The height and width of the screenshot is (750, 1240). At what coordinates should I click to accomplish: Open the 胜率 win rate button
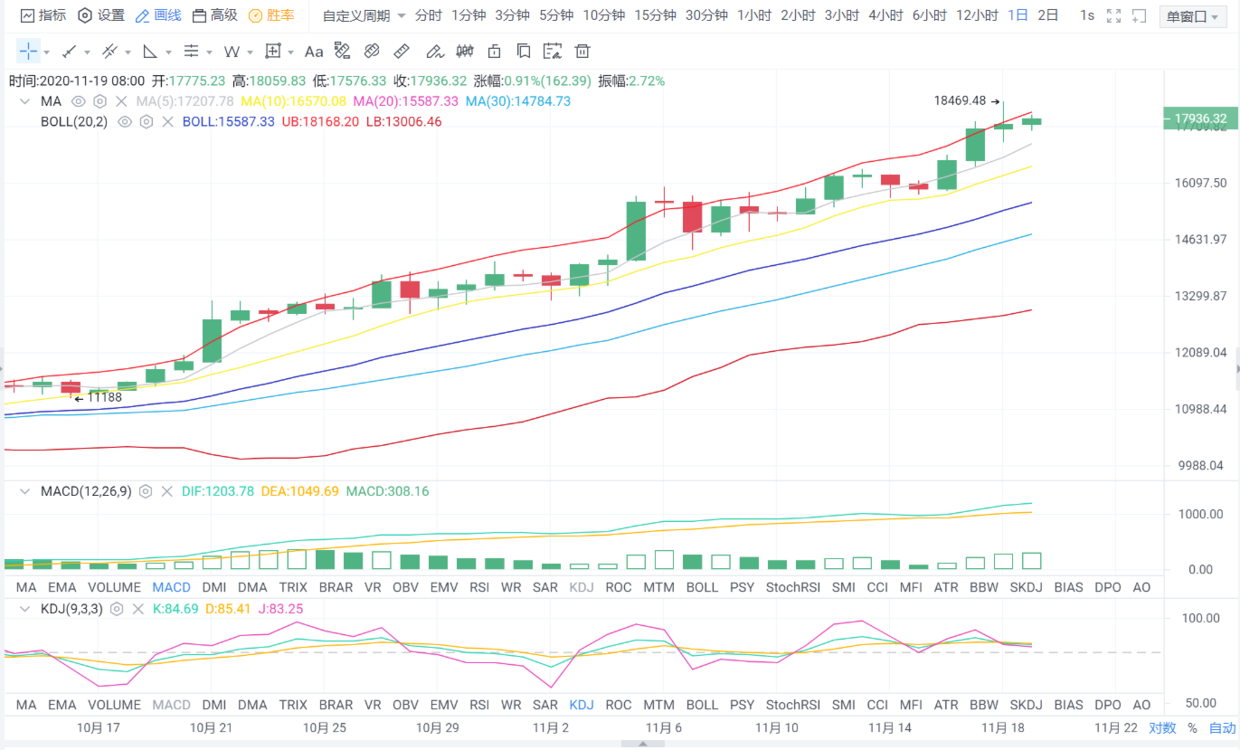271,16
